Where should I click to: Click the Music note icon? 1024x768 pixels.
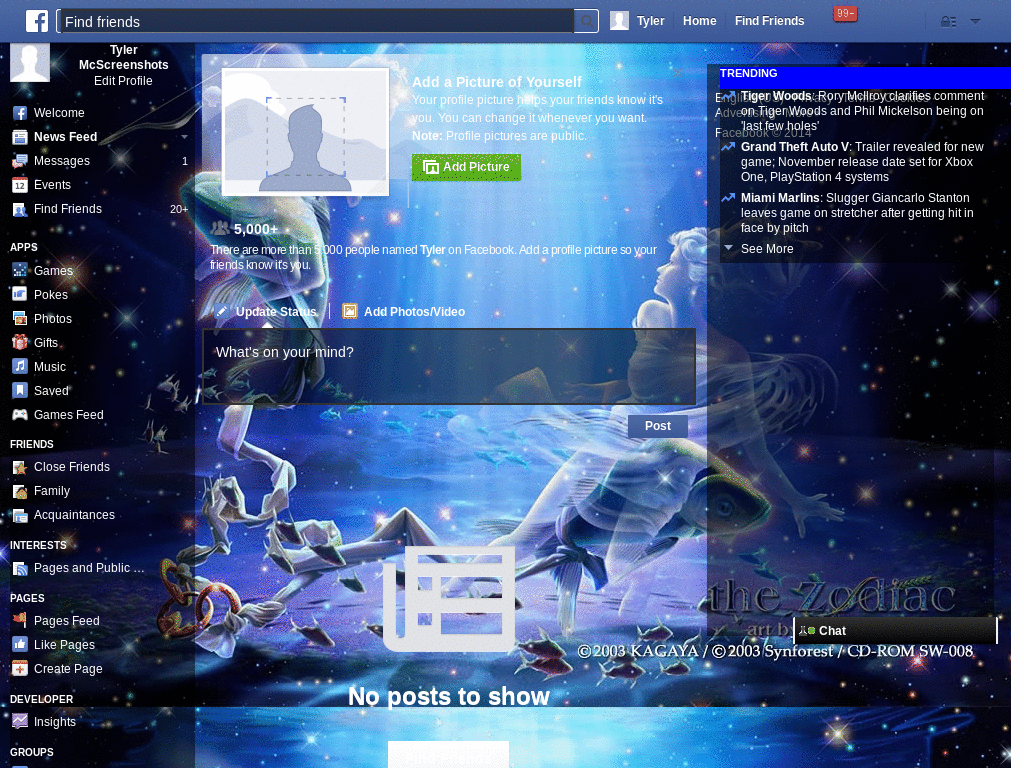[x=20, y=366]
